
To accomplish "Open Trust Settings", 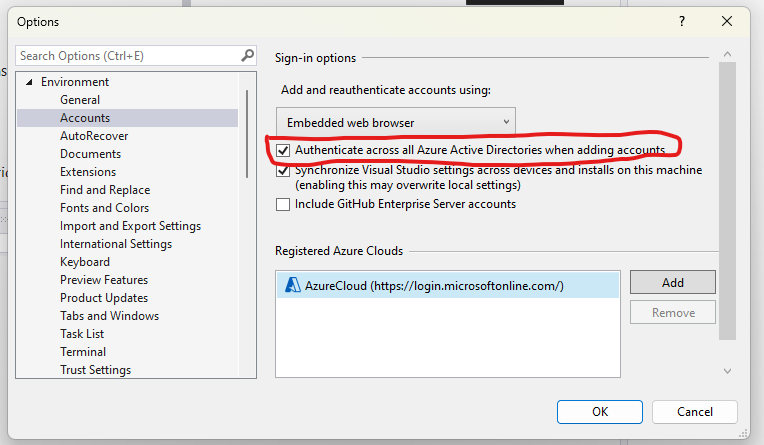I will click(x=96, y=370).
